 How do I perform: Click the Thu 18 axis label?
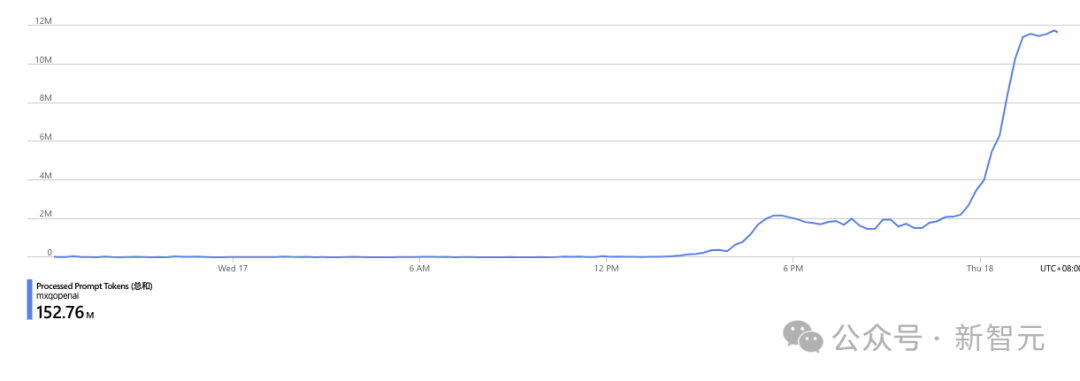979,268
